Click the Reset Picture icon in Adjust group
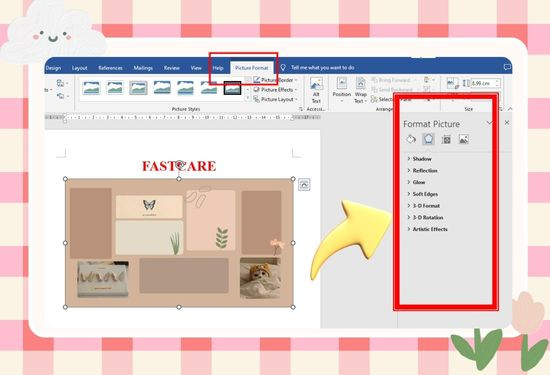Image resolution: width=550 pixels, height=375 pixels. coord(60,96)
